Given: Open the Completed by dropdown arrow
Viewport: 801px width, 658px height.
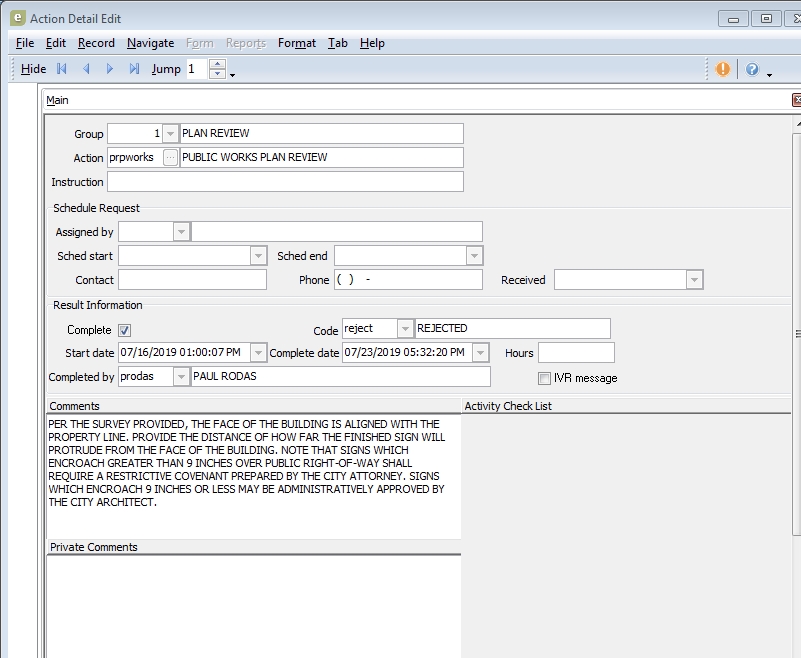Looking at the screenshot, I should pyautogui.click(x=181, y=376).
